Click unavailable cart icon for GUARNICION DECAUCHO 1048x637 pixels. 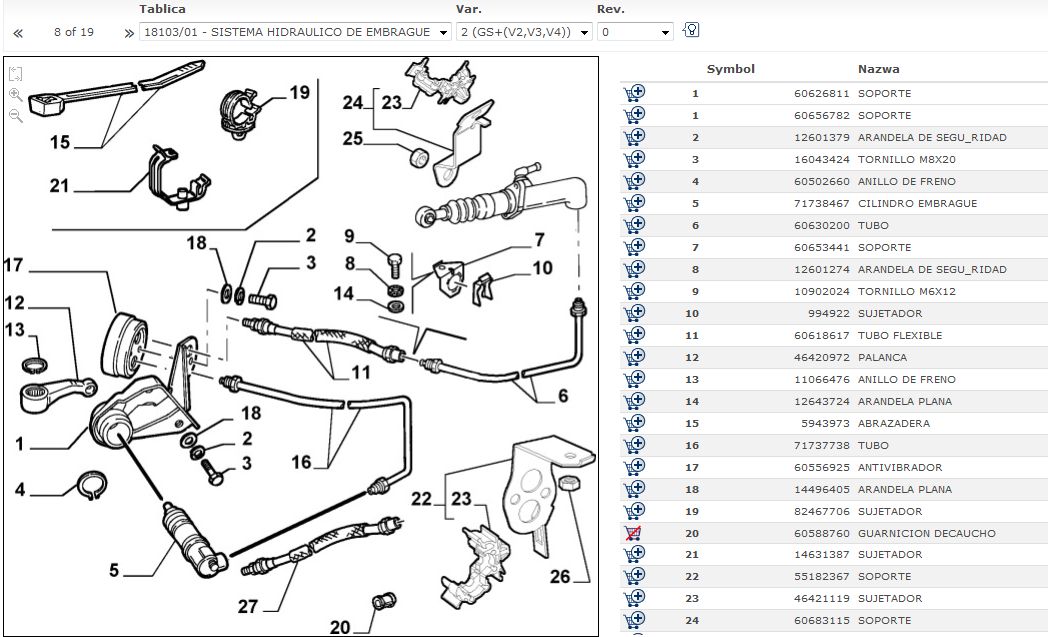pyautogui.click(x=633, y=533)
